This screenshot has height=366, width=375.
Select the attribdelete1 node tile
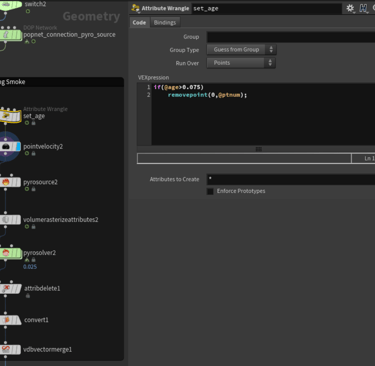[x=10, y=288]
